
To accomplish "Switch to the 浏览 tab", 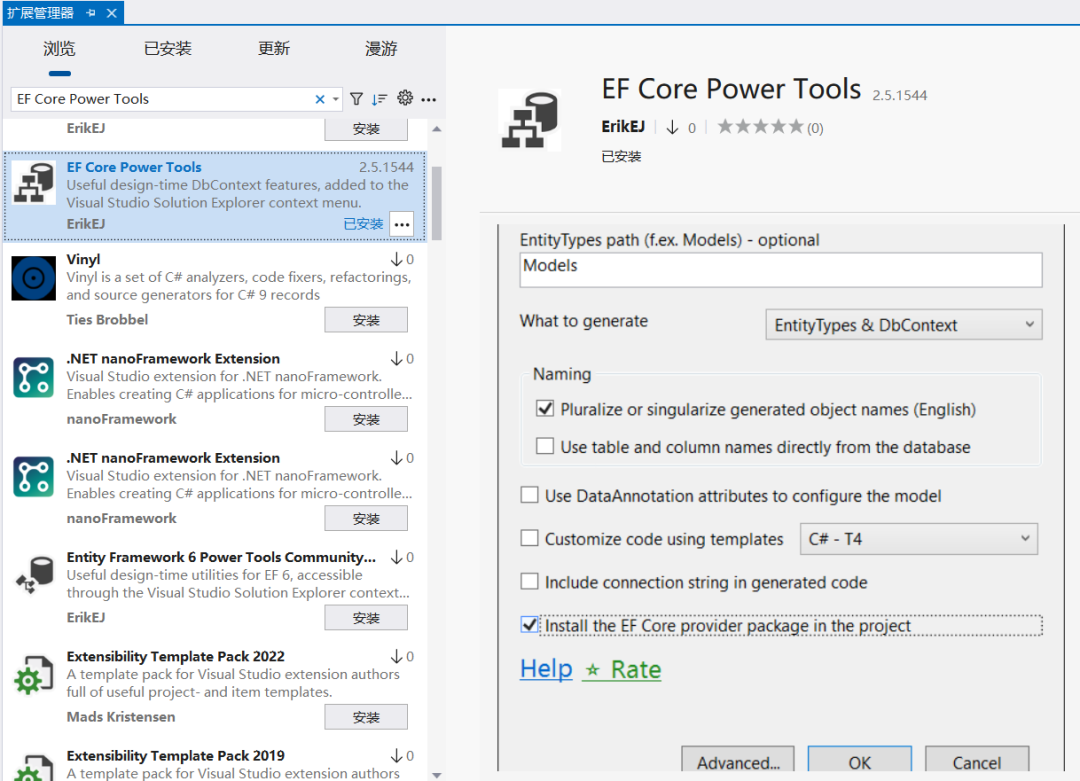I will tap(59, 49).
